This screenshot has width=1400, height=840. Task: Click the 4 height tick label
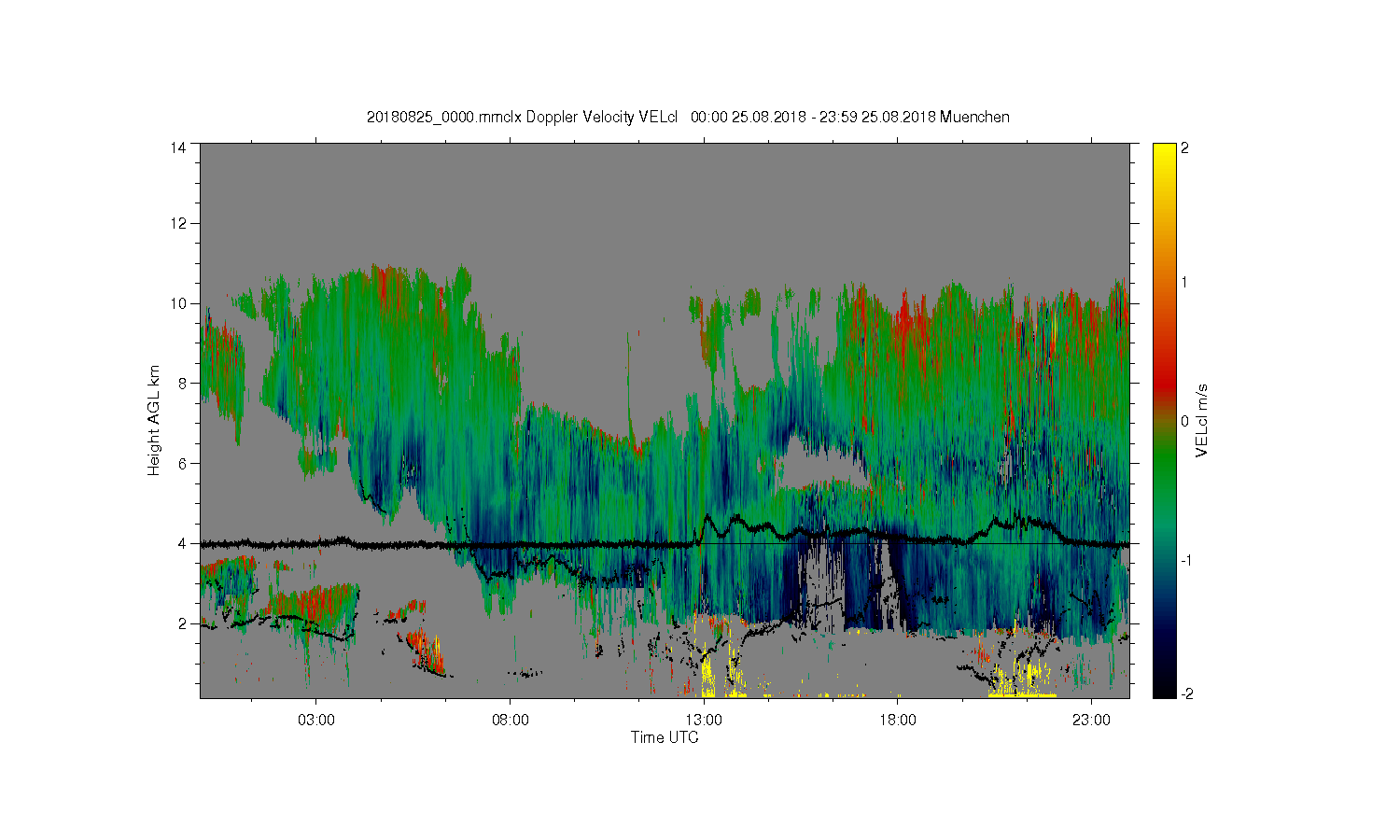[182, 543]
